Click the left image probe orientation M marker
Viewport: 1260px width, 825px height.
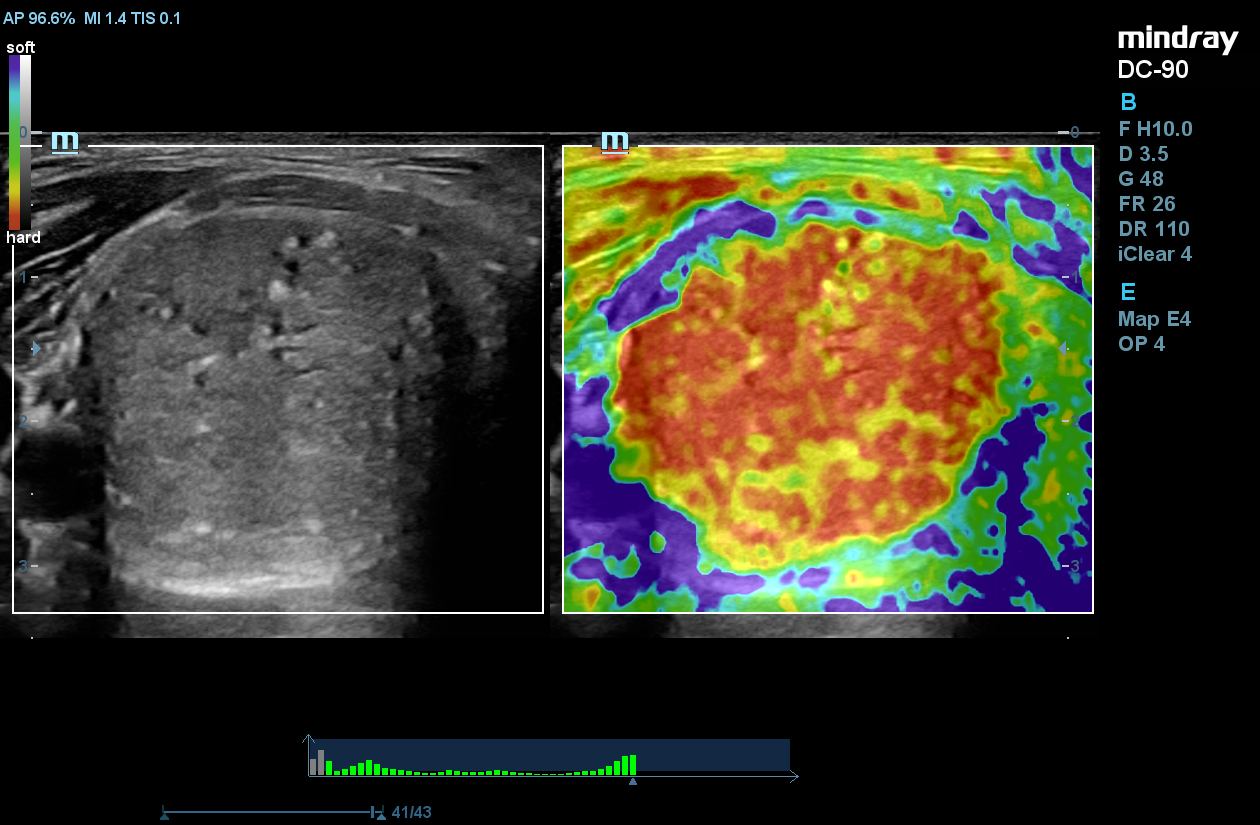65,142
